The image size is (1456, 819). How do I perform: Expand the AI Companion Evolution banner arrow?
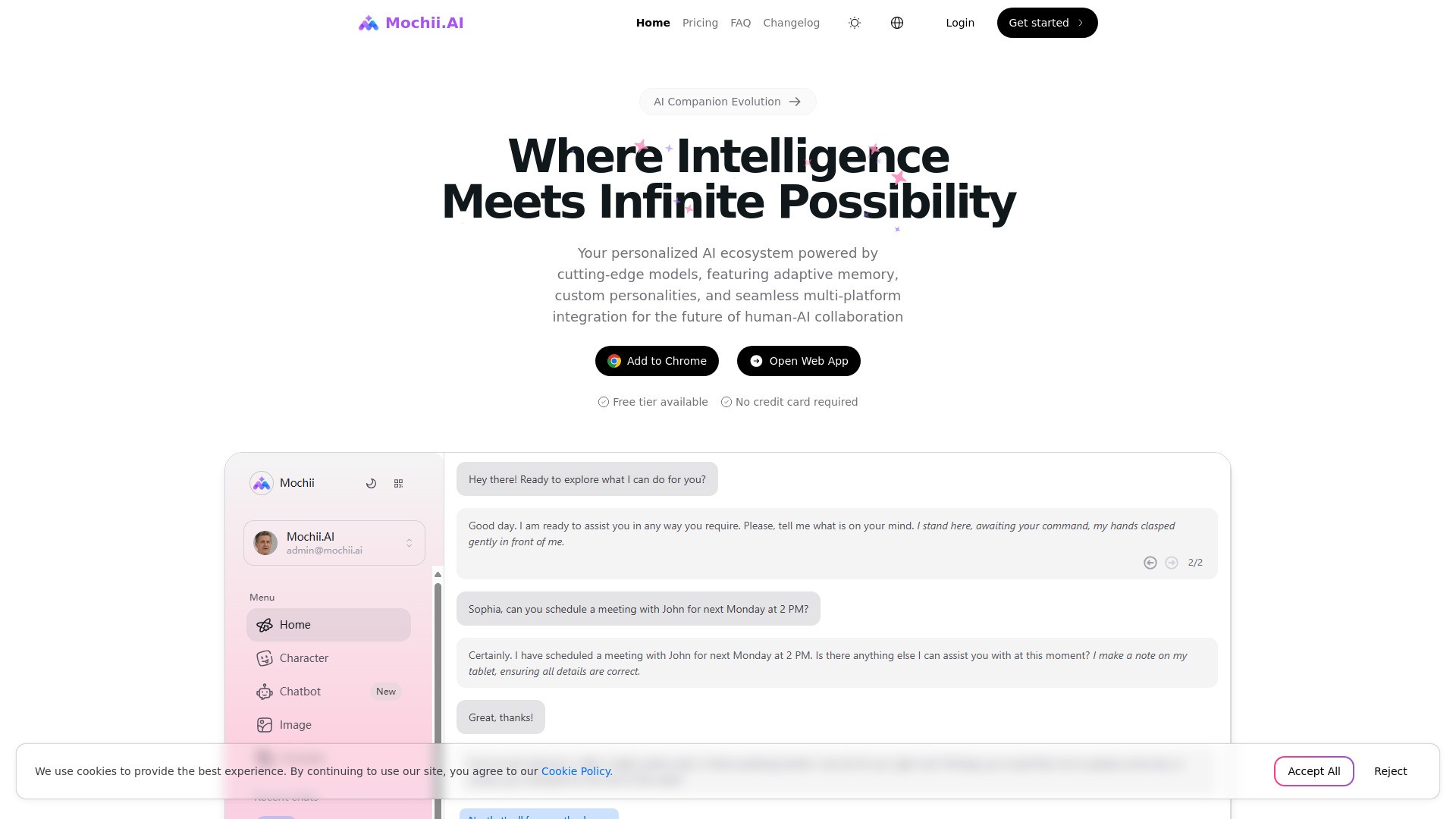[795, 102]
